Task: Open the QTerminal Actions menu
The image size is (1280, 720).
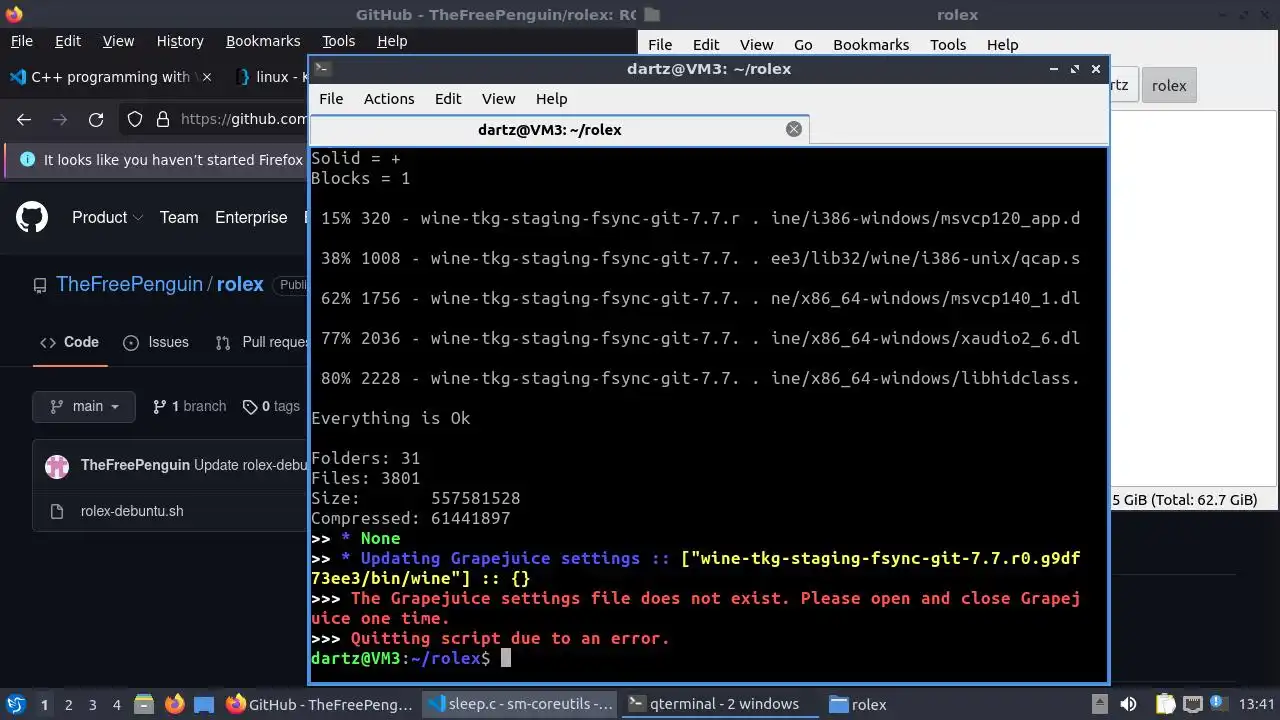Action: click(x=389, y=98)
